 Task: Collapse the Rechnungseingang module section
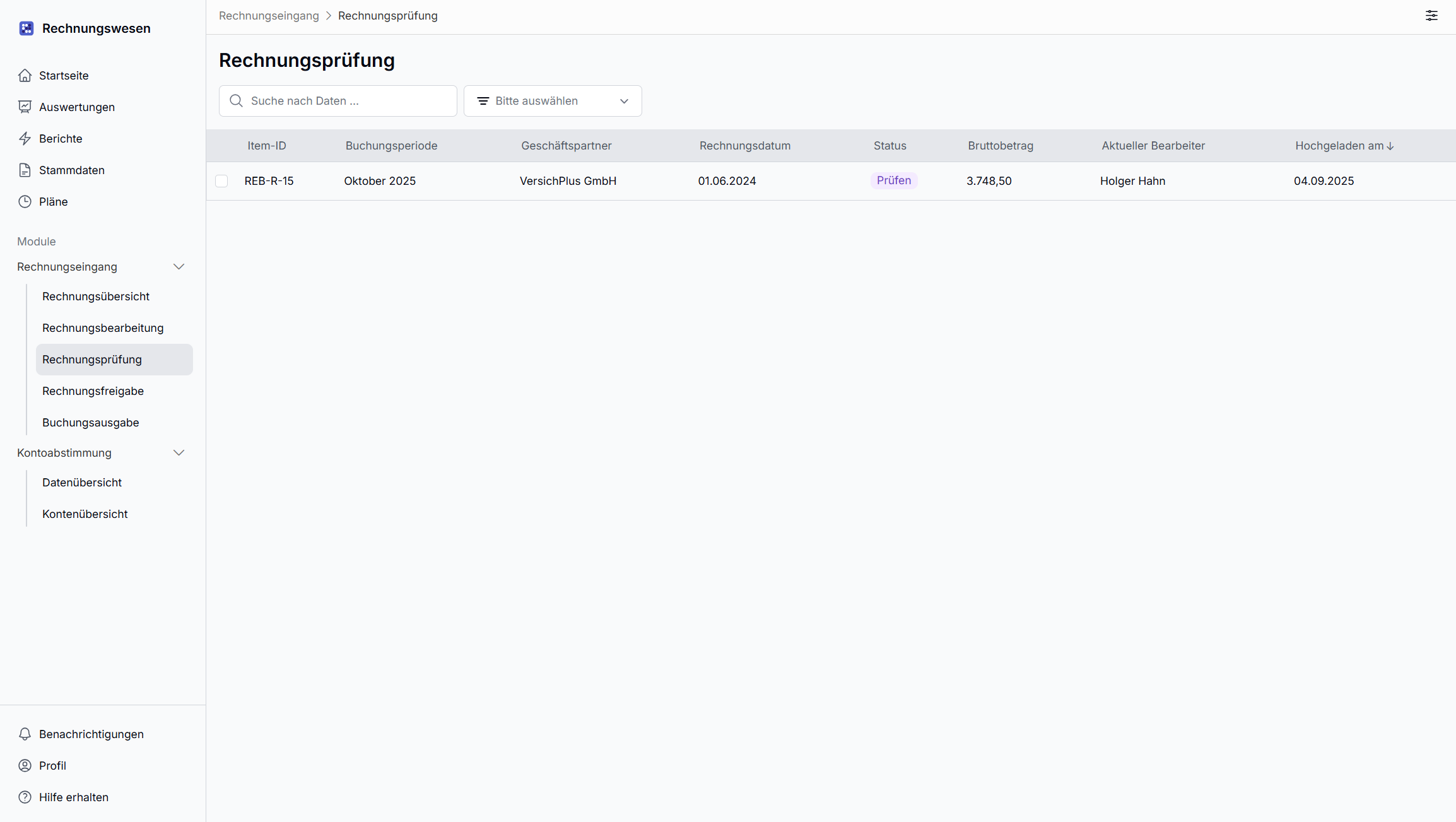179,267
